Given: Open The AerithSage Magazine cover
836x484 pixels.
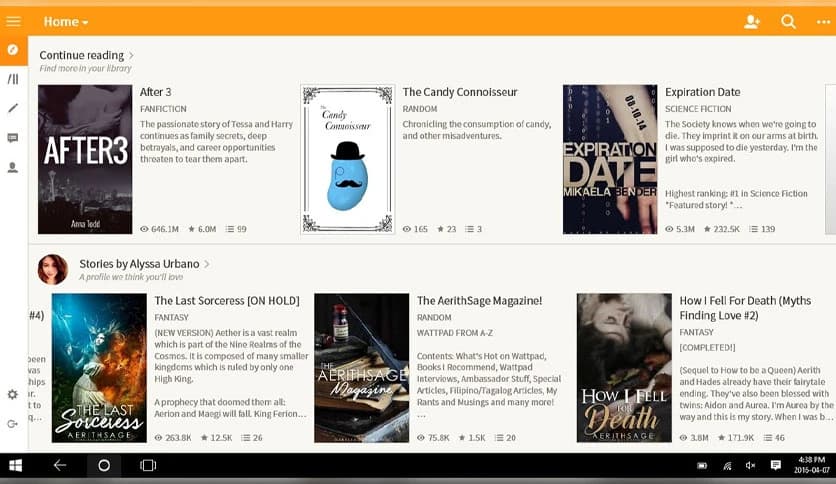Looking at the screenshot, I should [x=361, y=368].
